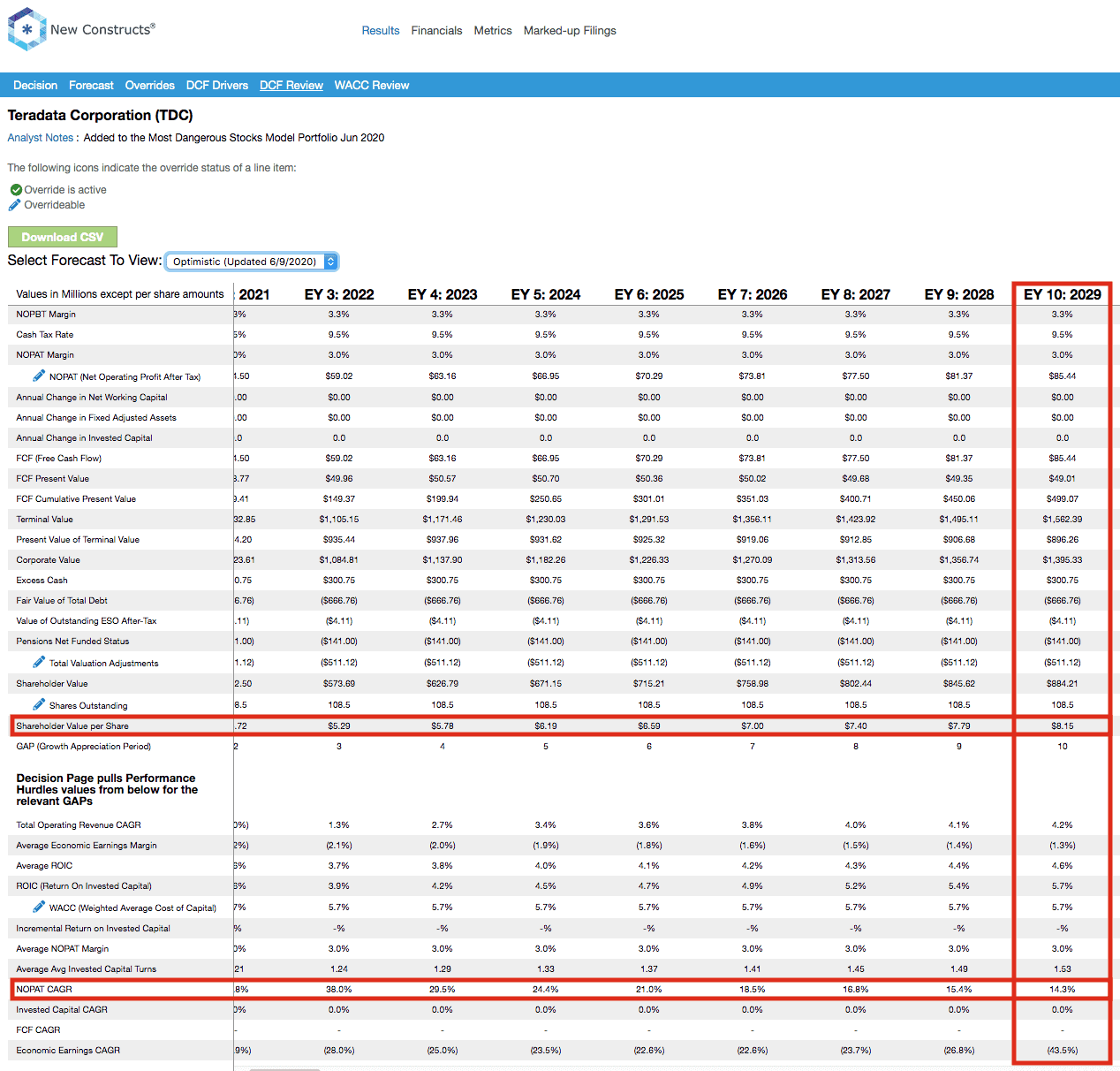Screen dimensions: 1120x1071
Task: Click the New Constructs logo icon
Action: tap(26, 29)
